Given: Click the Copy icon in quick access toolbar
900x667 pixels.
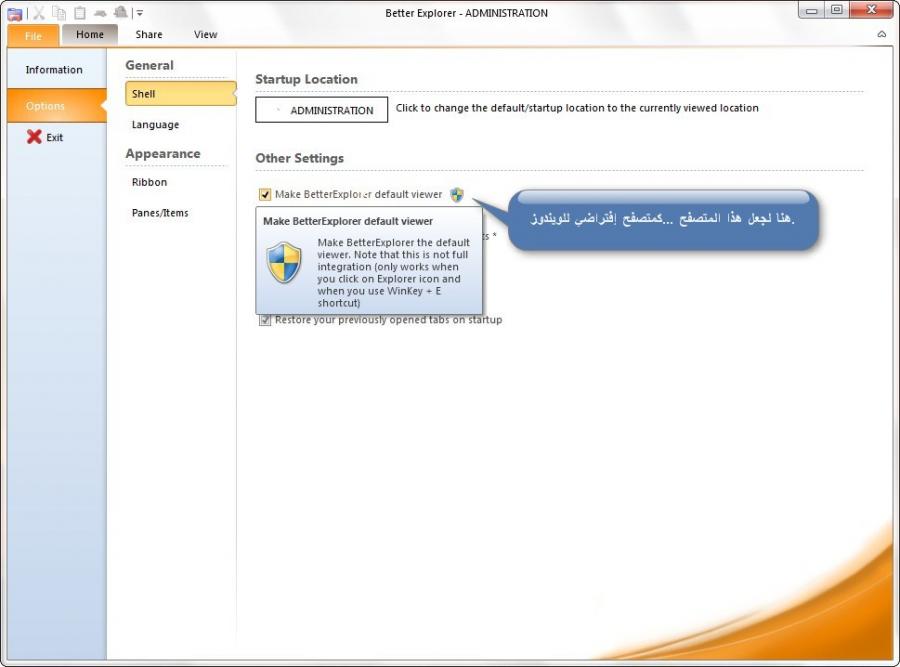Looking at the screenshot, I should [59, 13].
